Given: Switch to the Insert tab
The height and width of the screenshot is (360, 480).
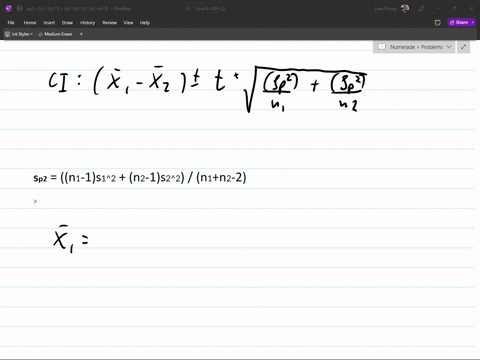Looking at the screenshot, I should pos(49,23).
